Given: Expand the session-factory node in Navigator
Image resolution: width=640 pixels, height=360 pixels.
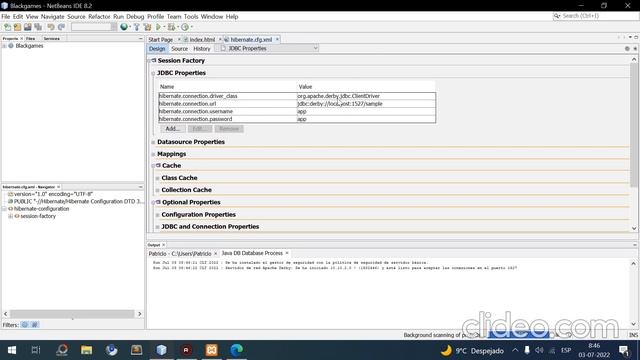Looking at the screenshot, I should pos(11,216).
